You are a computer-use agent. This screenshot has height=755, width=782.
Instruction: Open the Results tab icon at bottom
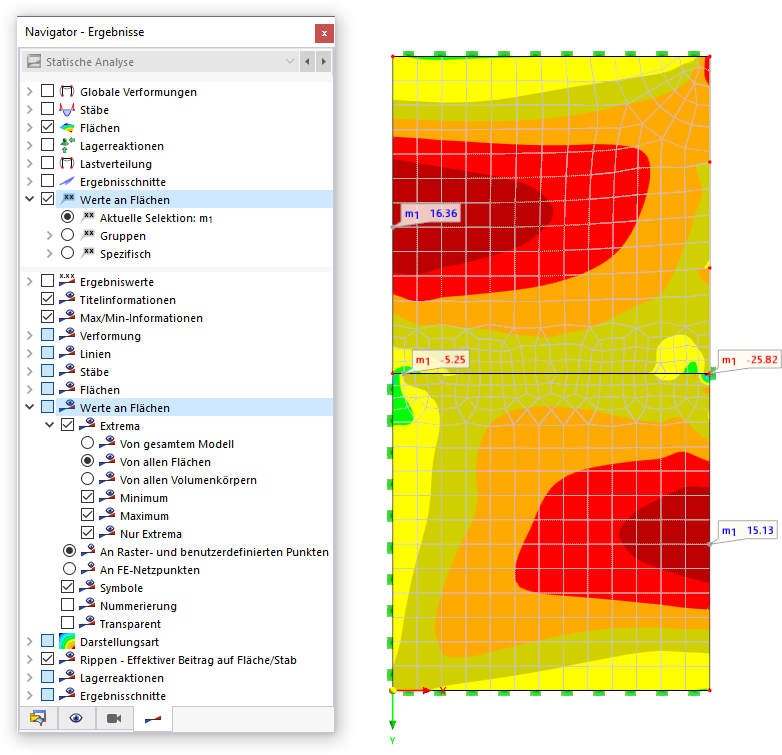coord(153,719)
